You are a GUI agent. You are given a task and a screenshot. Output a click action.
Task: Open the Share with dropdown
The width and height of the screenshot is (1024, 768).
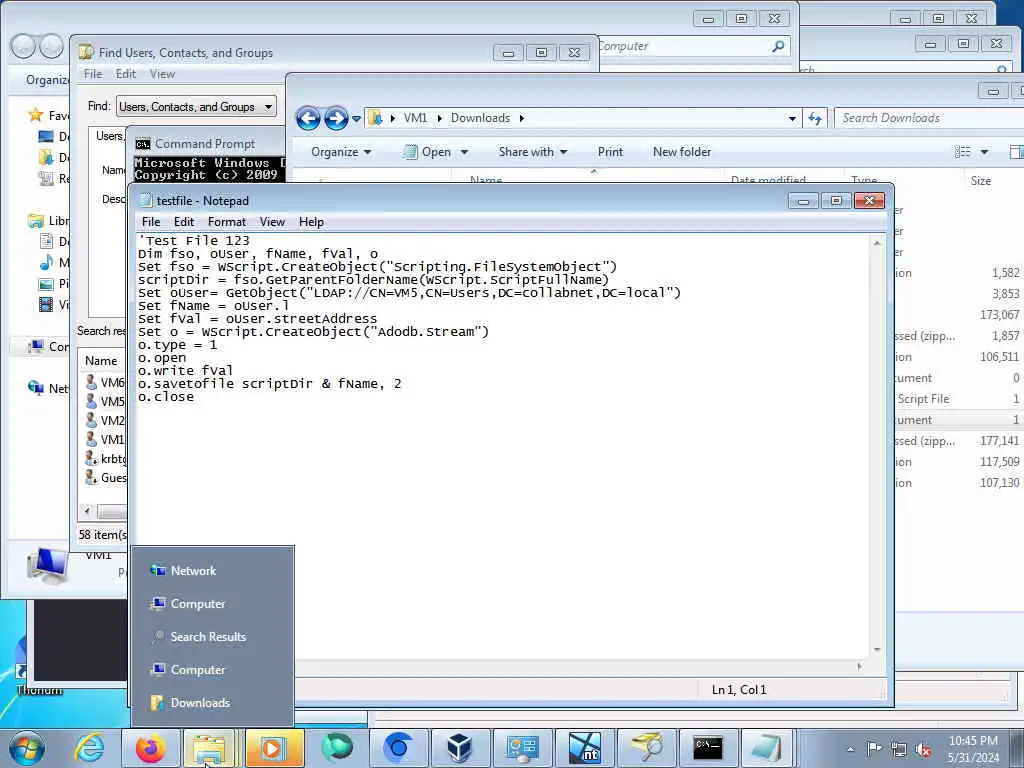[x=533, y=152]
